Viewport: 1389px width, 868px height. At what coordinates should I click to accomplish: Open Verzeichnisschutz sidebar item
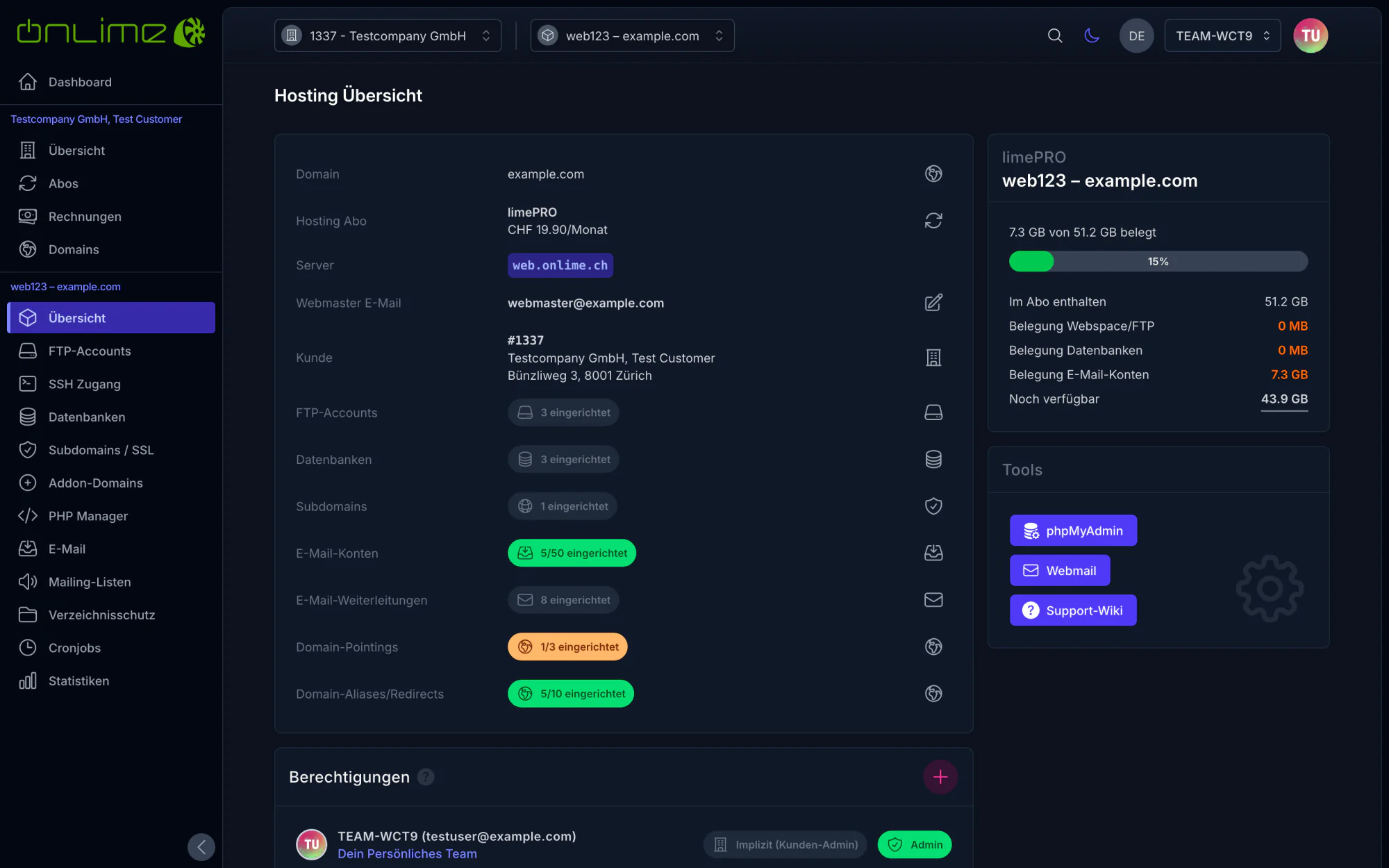[x=111, y=615]
